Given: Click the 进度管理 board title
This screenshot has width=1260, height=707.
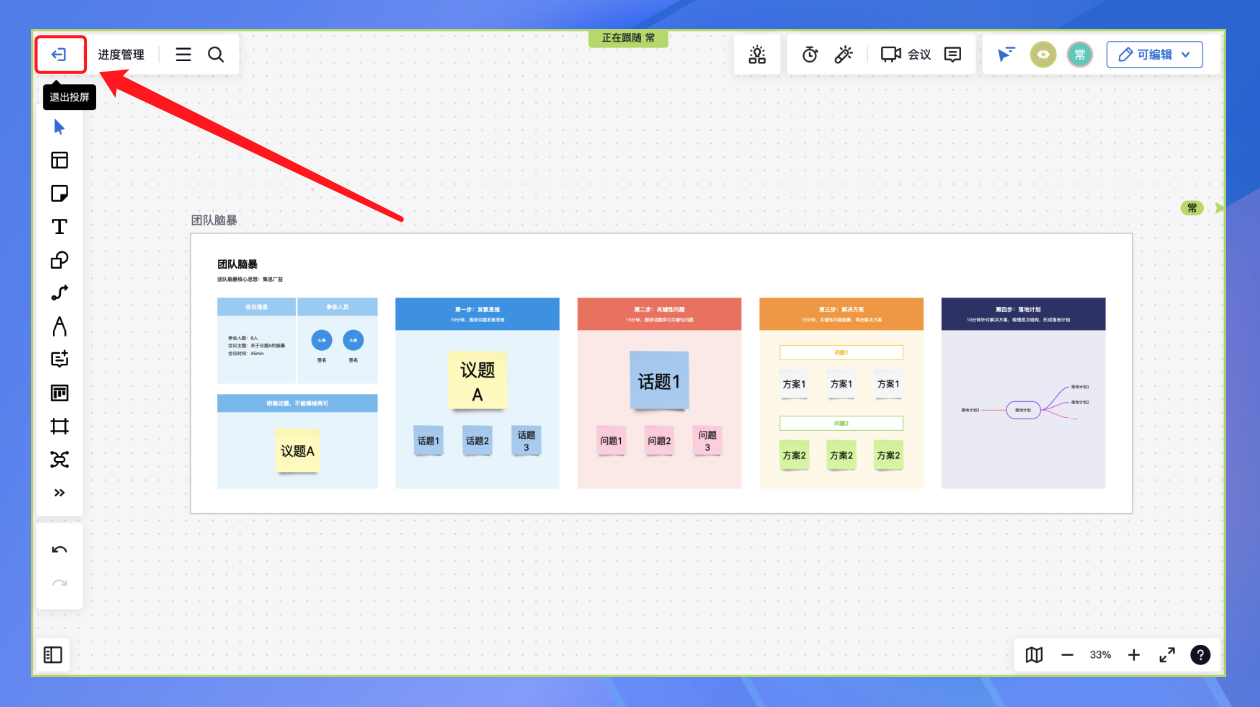Looking at the screenshot, I should click(x=121, y=55).
